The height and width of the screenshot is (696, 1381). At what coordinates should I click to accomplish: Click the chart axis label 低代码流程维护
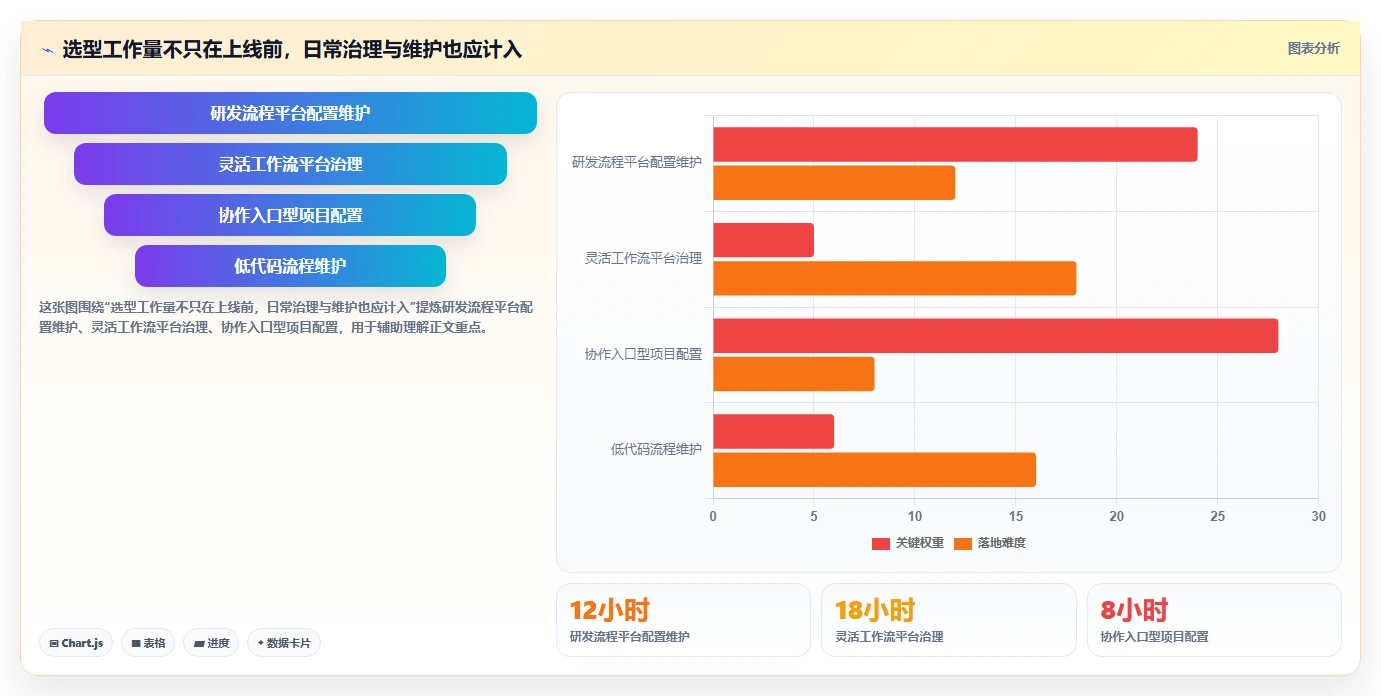(656, 450)
